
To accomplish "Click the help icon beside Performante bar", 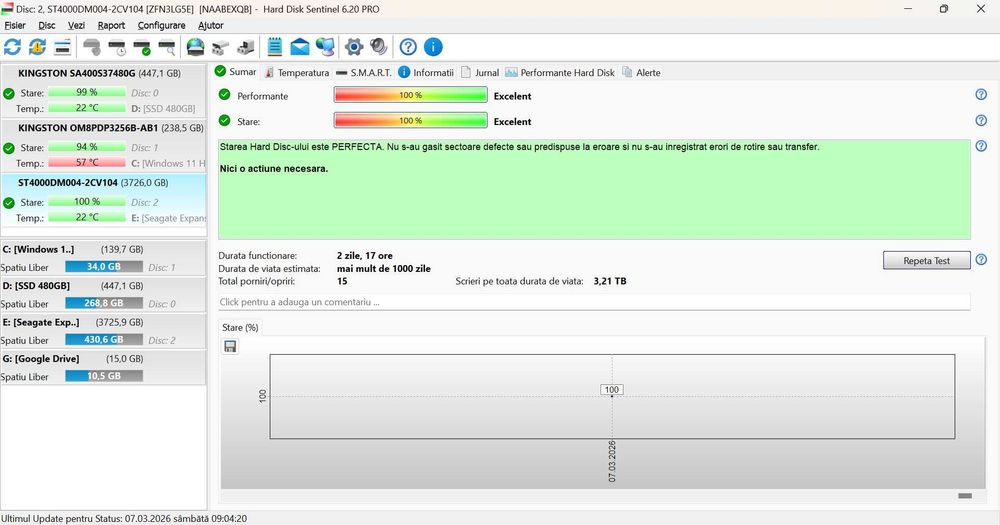I will (981, 94).
